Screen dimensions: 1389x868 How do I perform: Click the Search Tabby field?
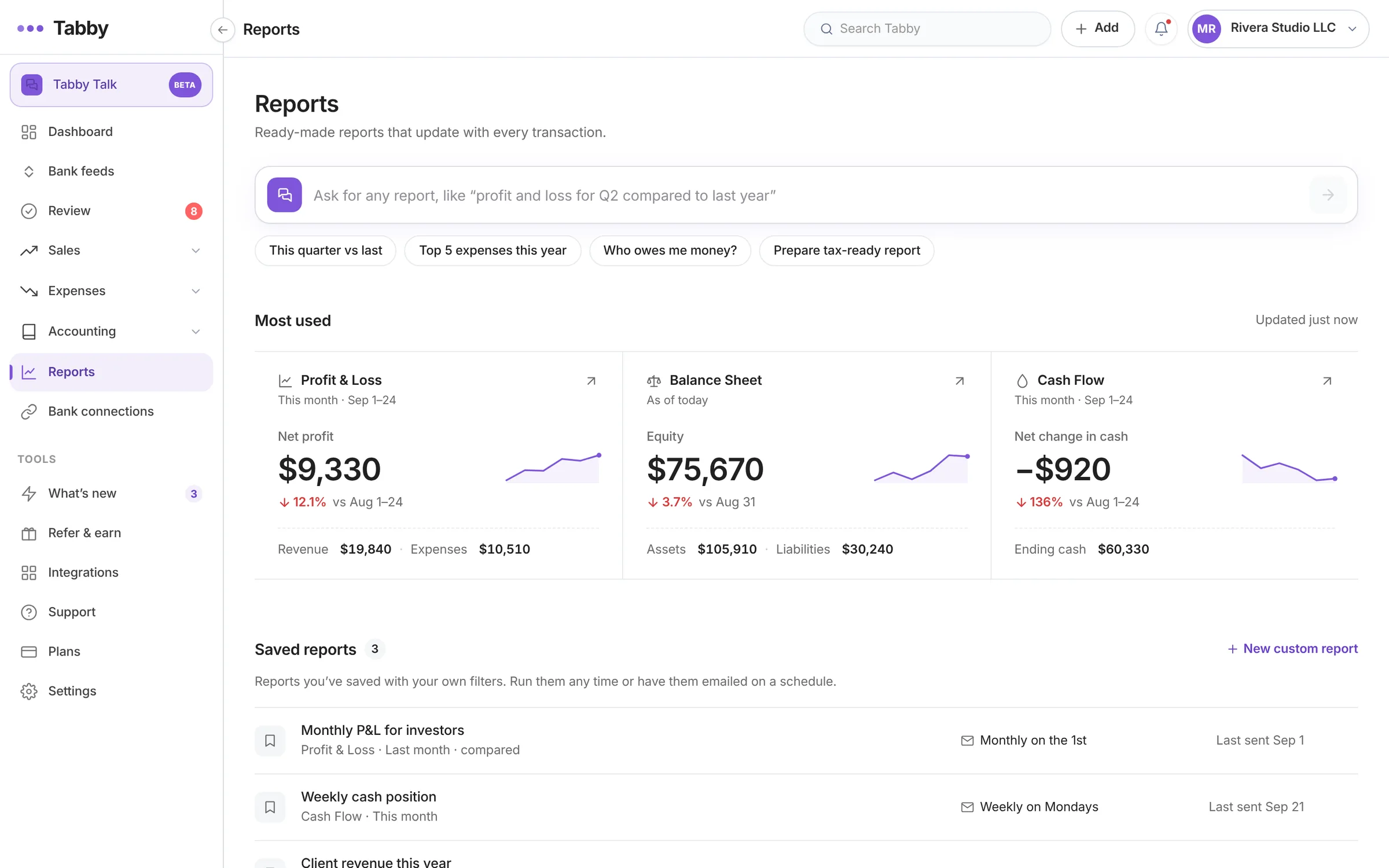[x=927, y=29]
